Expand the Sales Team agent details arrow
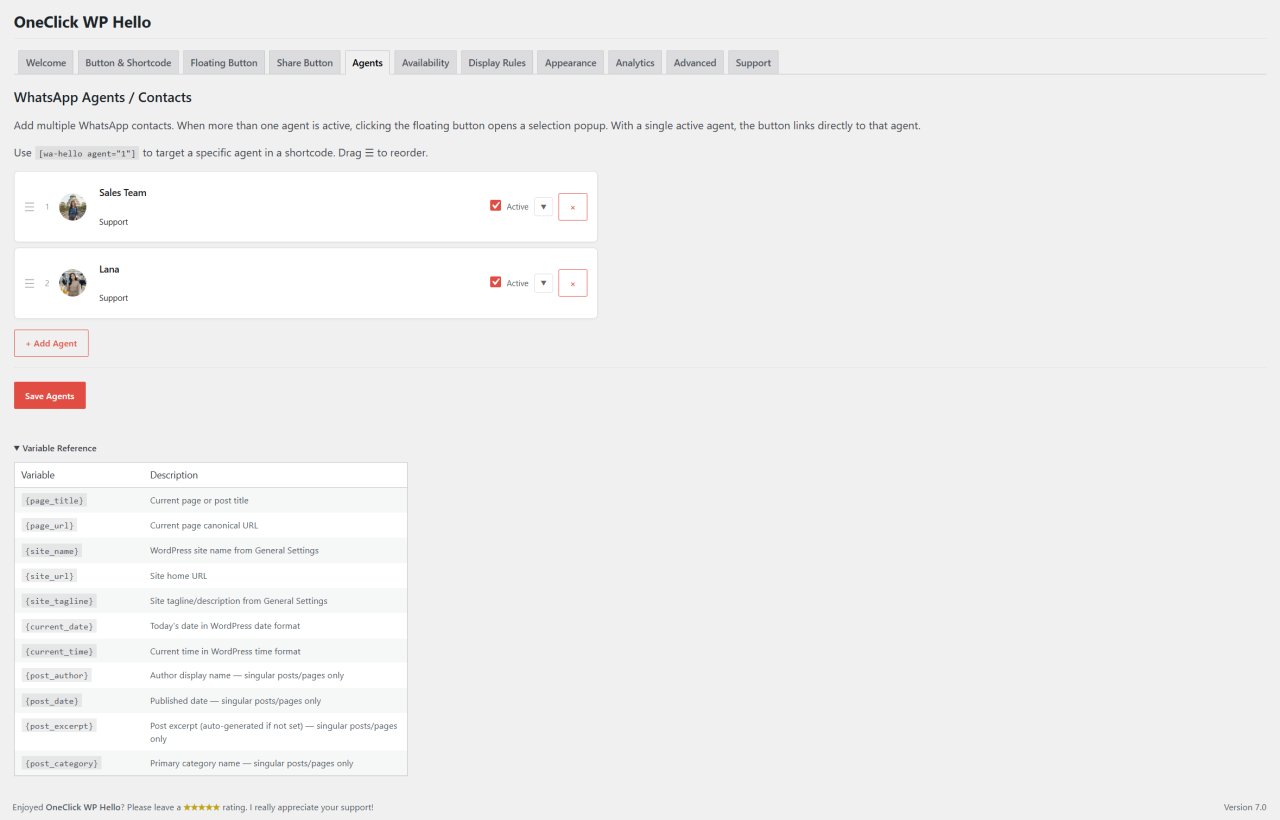This screenshot has height=820, width=1280. [543, 207]
